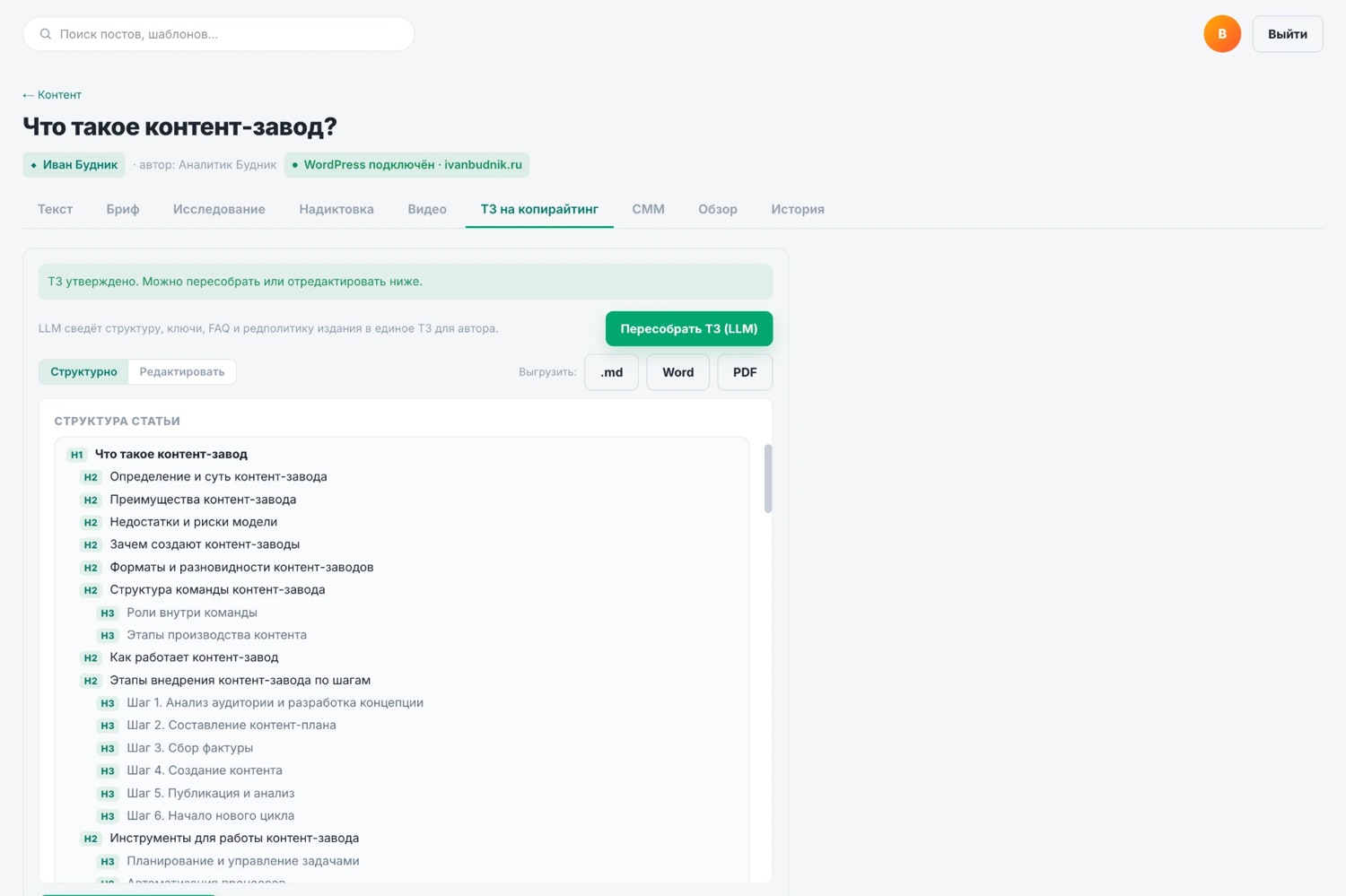
Task: Click H2 badge next to Преимущества контент-завода
Action: coord(91,500)
